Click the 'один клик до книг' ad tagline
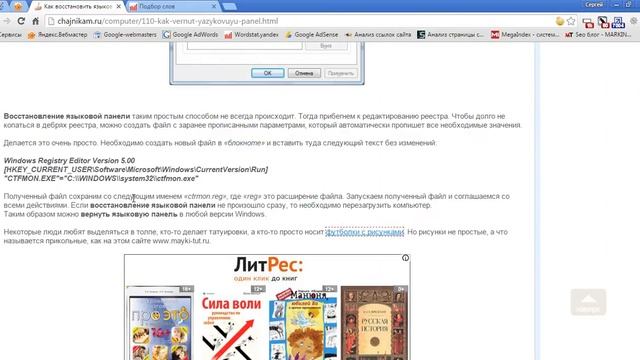 click(266, 278)
